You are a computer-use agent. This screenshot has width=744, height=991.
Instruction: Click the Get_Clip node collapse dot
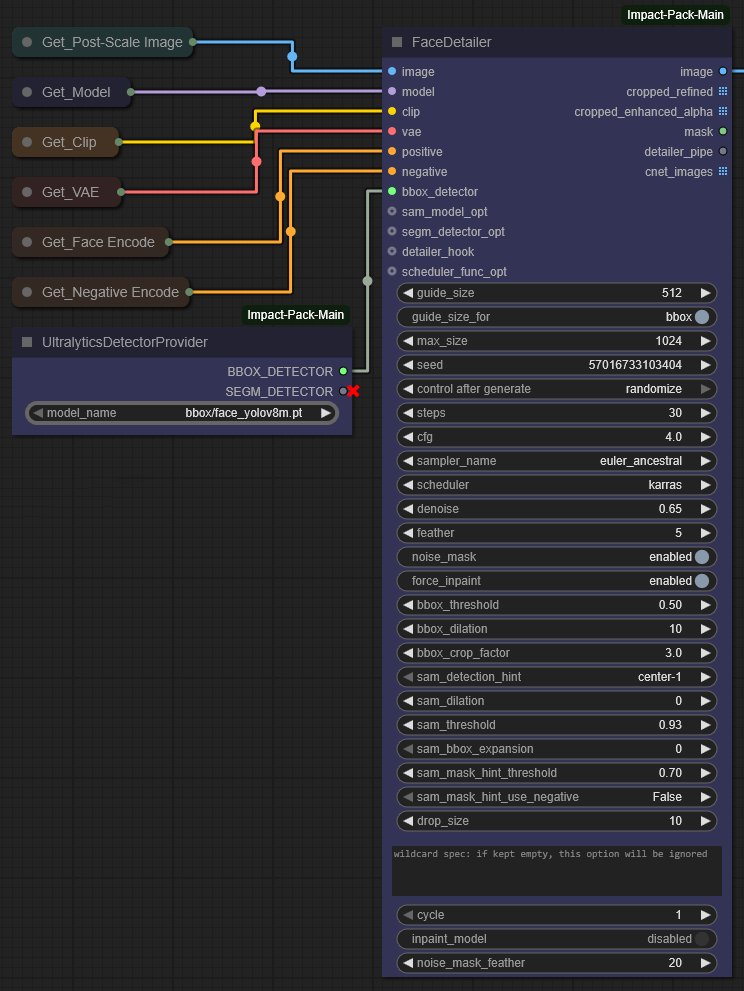point(27,142)
